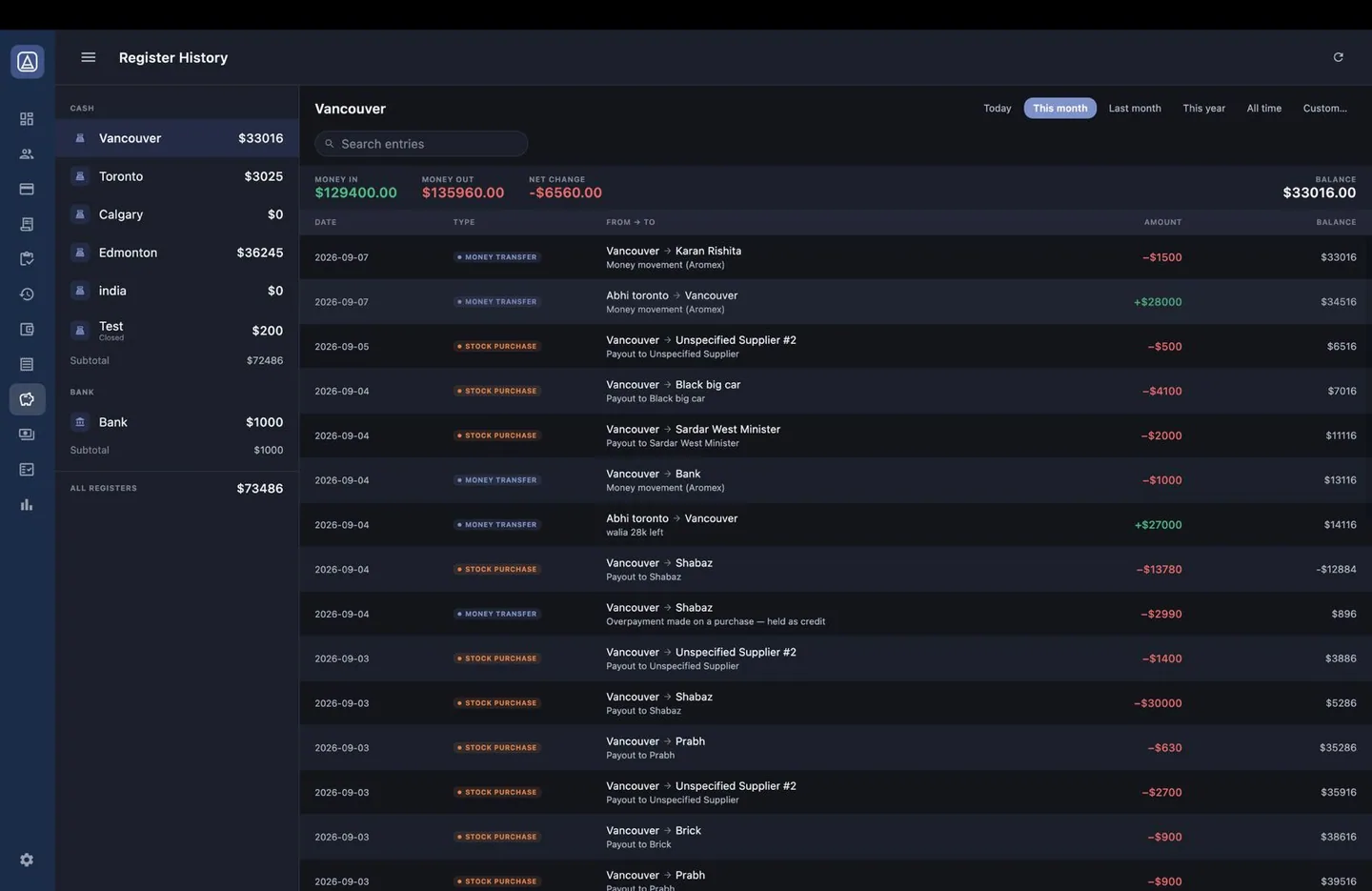Click the Type column header
Viewport: 1372px width, 891px height.
(x=464, y=222)
